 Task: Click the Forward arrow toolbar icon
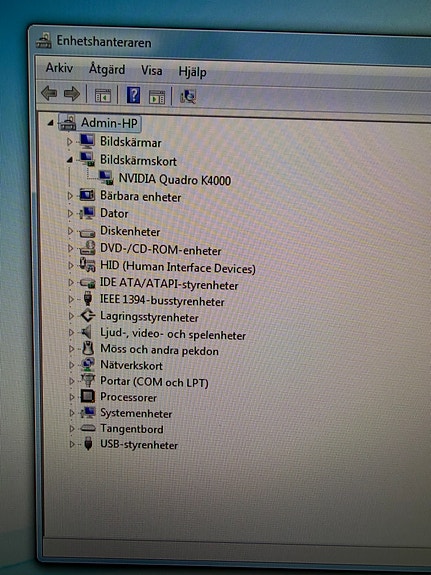tap(71, 94)
